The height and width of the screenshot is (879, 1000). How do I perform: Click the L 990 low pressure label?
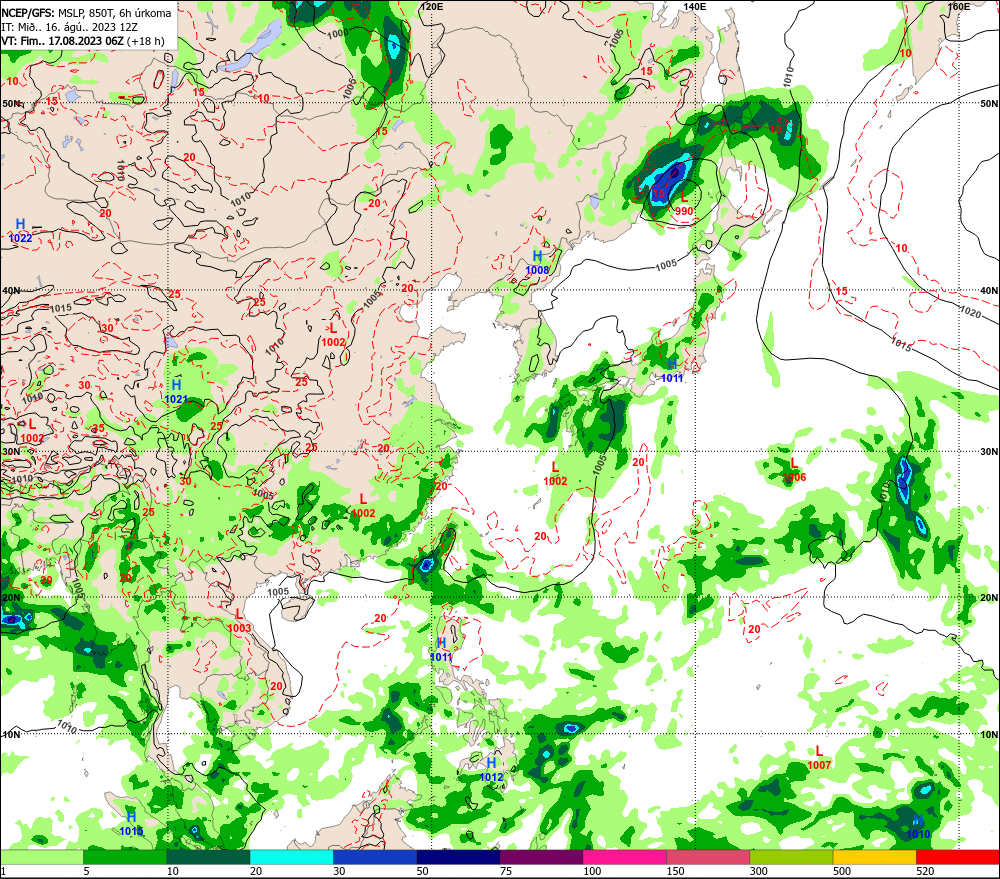click(684, 205)
